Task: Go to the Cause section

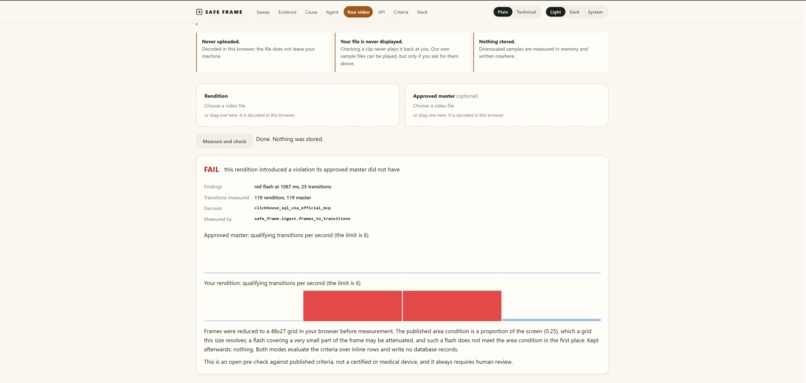Action: tap(311, 12)
